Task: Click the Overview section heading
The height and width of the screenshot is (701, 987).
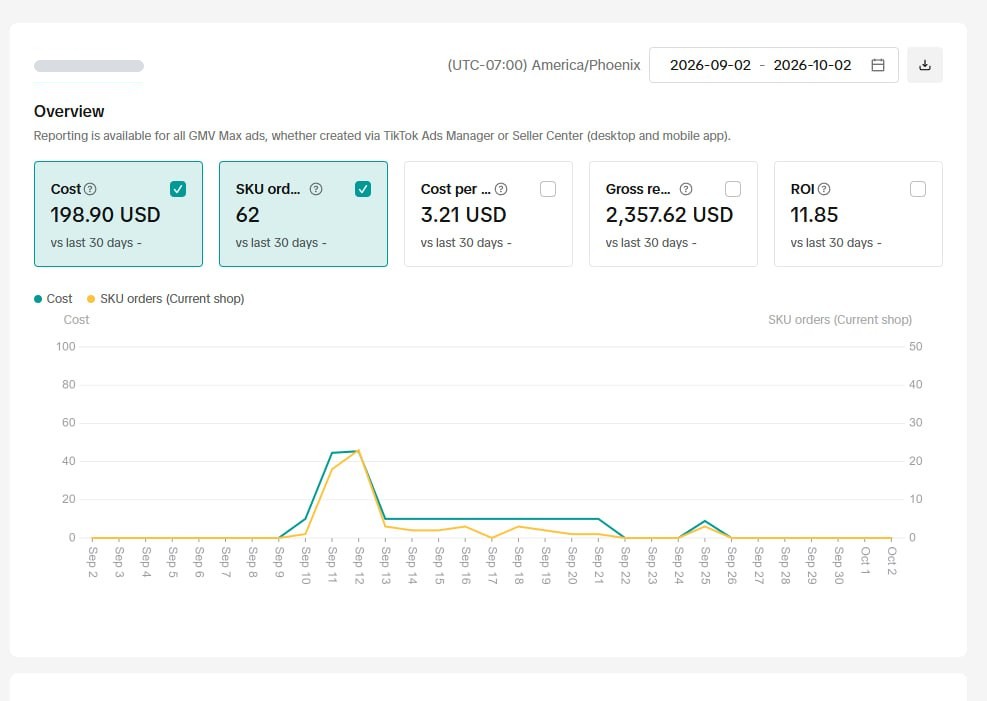Action: pos(69,111)
